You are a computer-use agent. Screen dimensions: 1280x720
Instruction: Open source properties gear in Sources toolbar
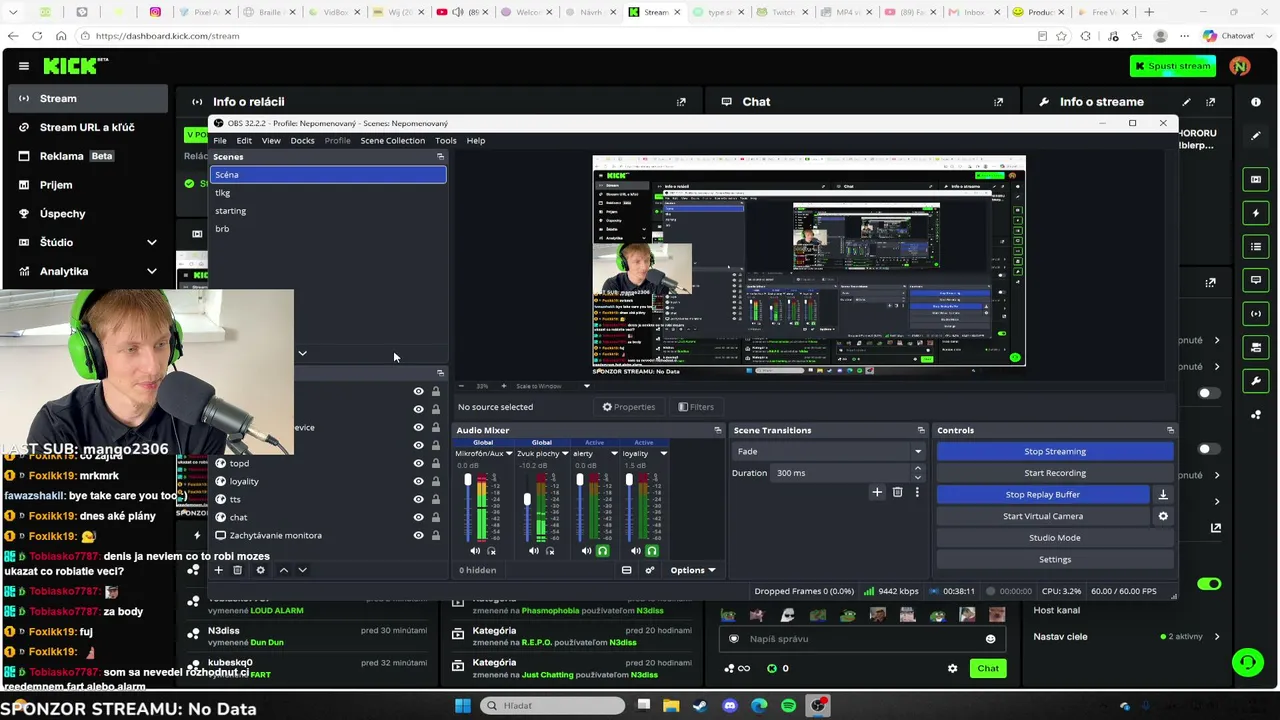click(260, 570)
